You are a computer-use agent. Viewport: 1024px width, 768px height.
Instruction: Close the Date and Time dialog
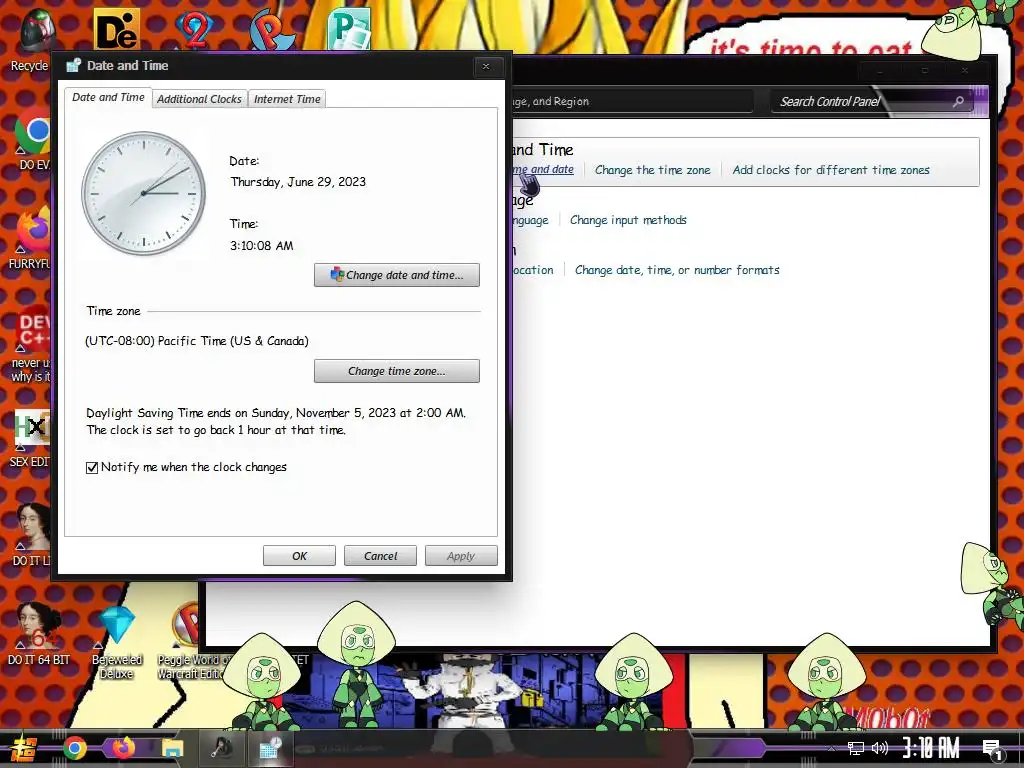(x=486, y=67)
